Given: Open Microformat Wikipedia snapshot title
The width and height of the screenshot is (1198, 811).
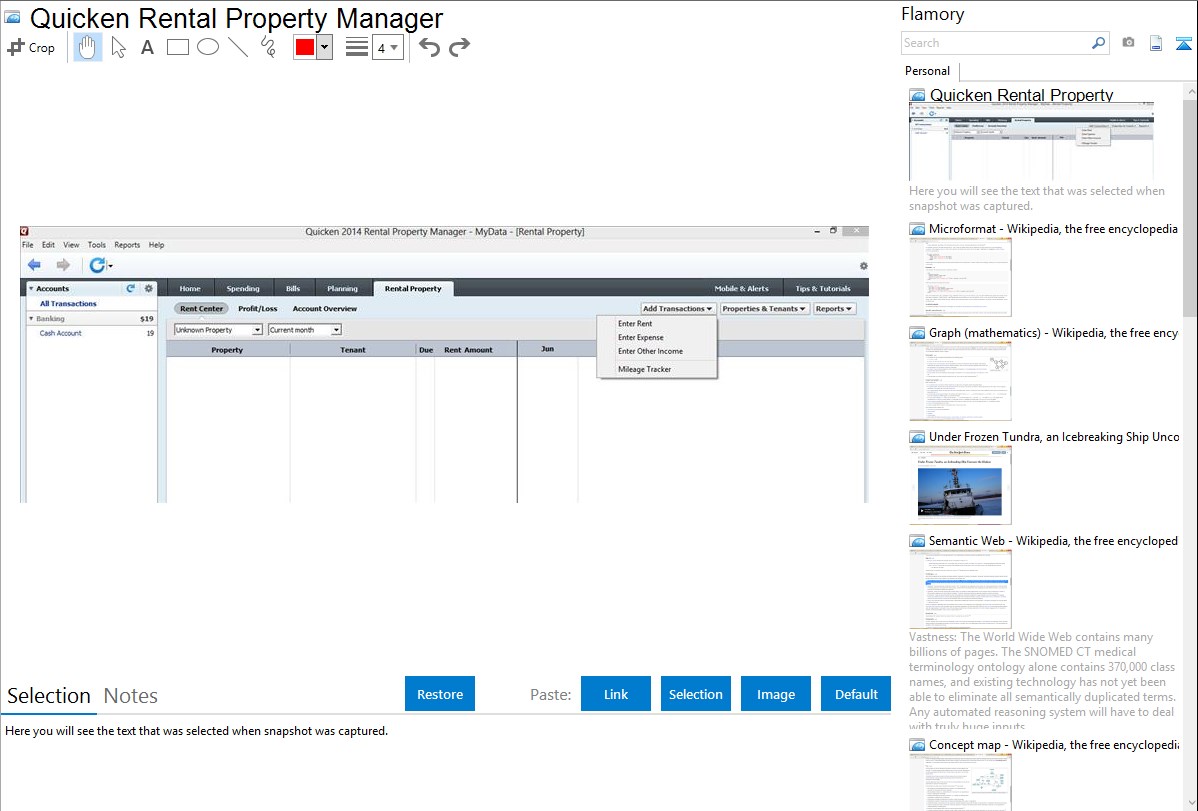Looking at the screenshot, I should point(1053,229).
